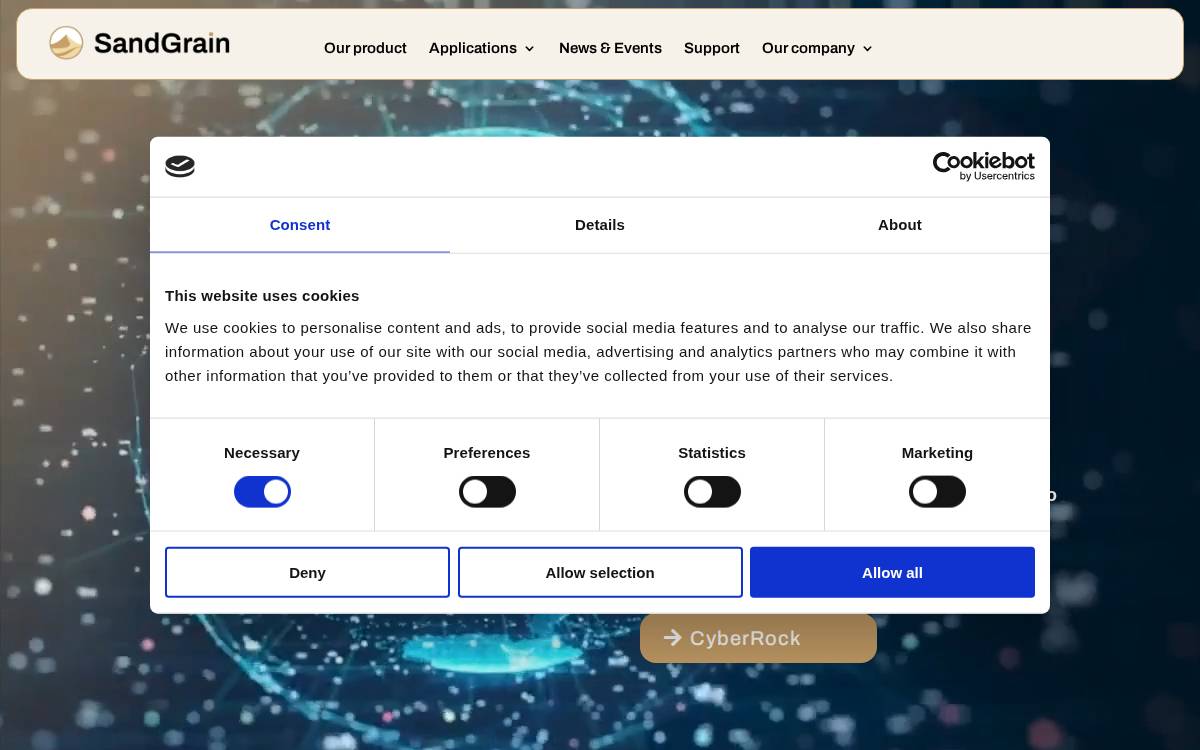Switch to the Details tab
1200x750 pixels.
(x=600, y=225)
